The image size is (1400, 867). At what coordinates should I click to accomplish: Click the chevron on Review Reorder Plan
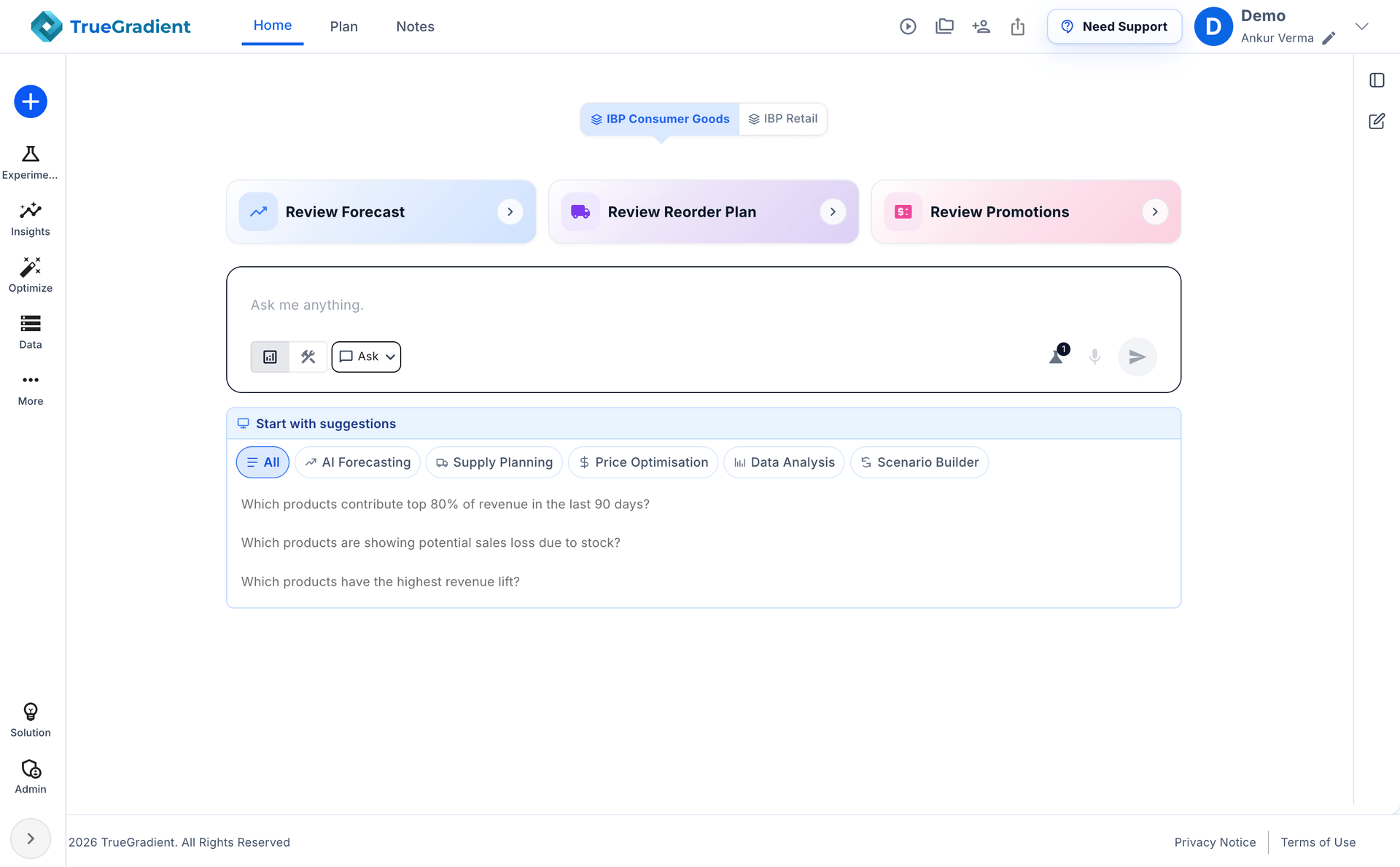click(x=833, y=211)
